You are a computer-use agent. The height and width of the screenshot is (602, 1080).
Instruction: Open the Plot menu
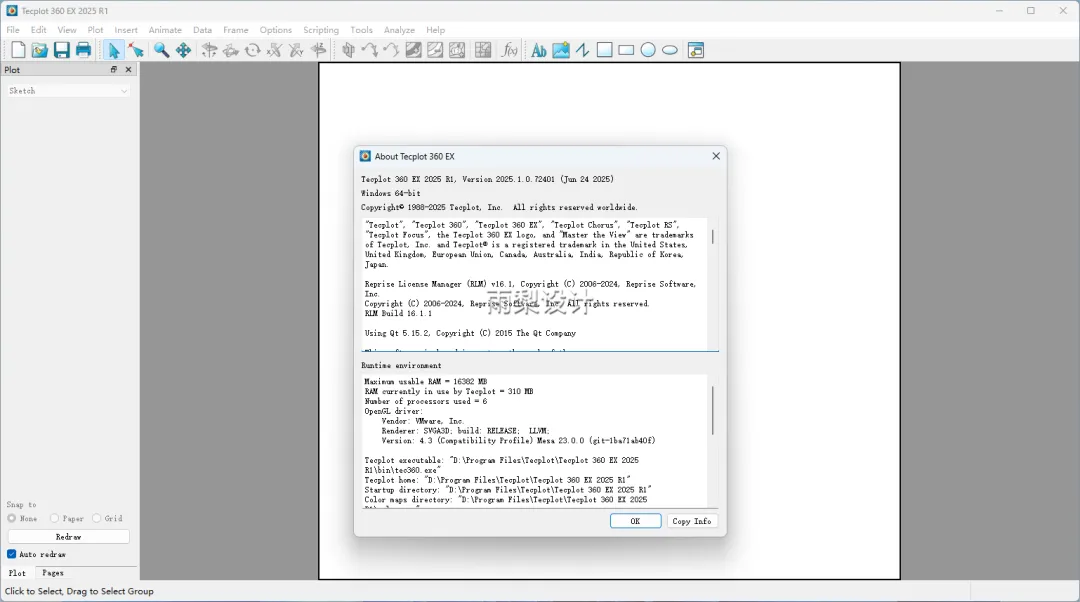point(95,30)
